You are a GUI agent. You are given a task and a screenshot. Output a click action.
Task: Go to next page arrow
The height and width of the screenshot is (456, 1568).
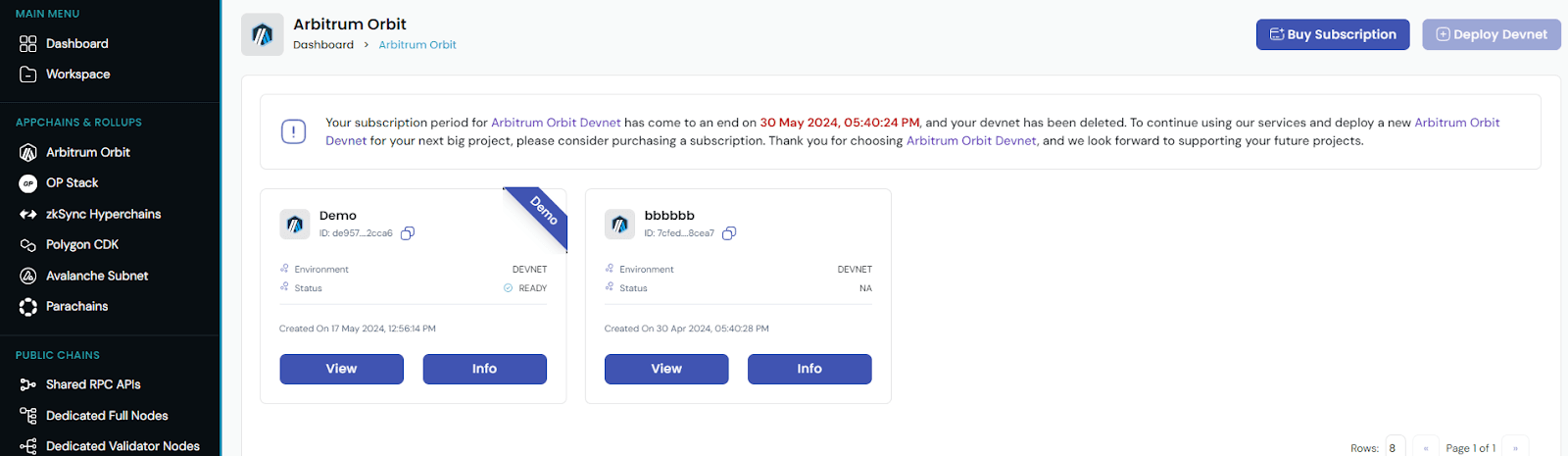1515,447
